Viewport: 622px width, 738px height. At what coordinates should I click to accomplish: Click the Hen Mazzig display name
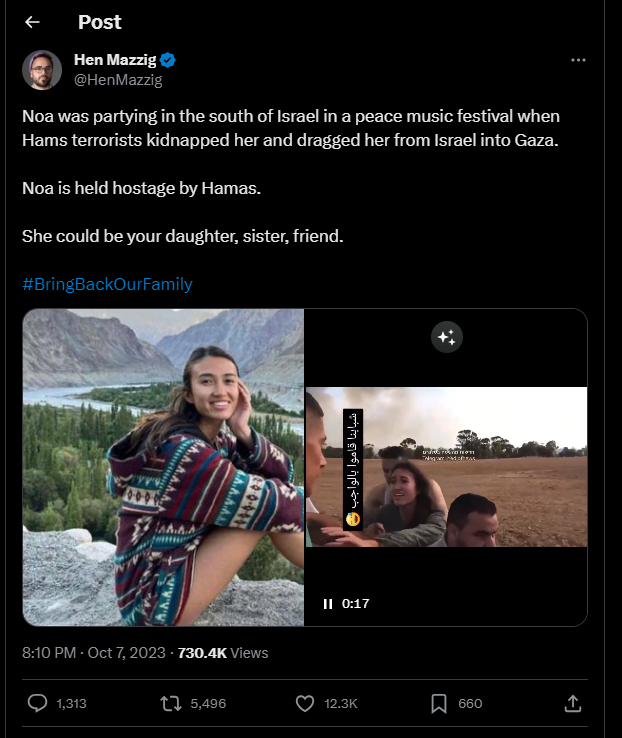pyautogui.click(x=116, y=60)
